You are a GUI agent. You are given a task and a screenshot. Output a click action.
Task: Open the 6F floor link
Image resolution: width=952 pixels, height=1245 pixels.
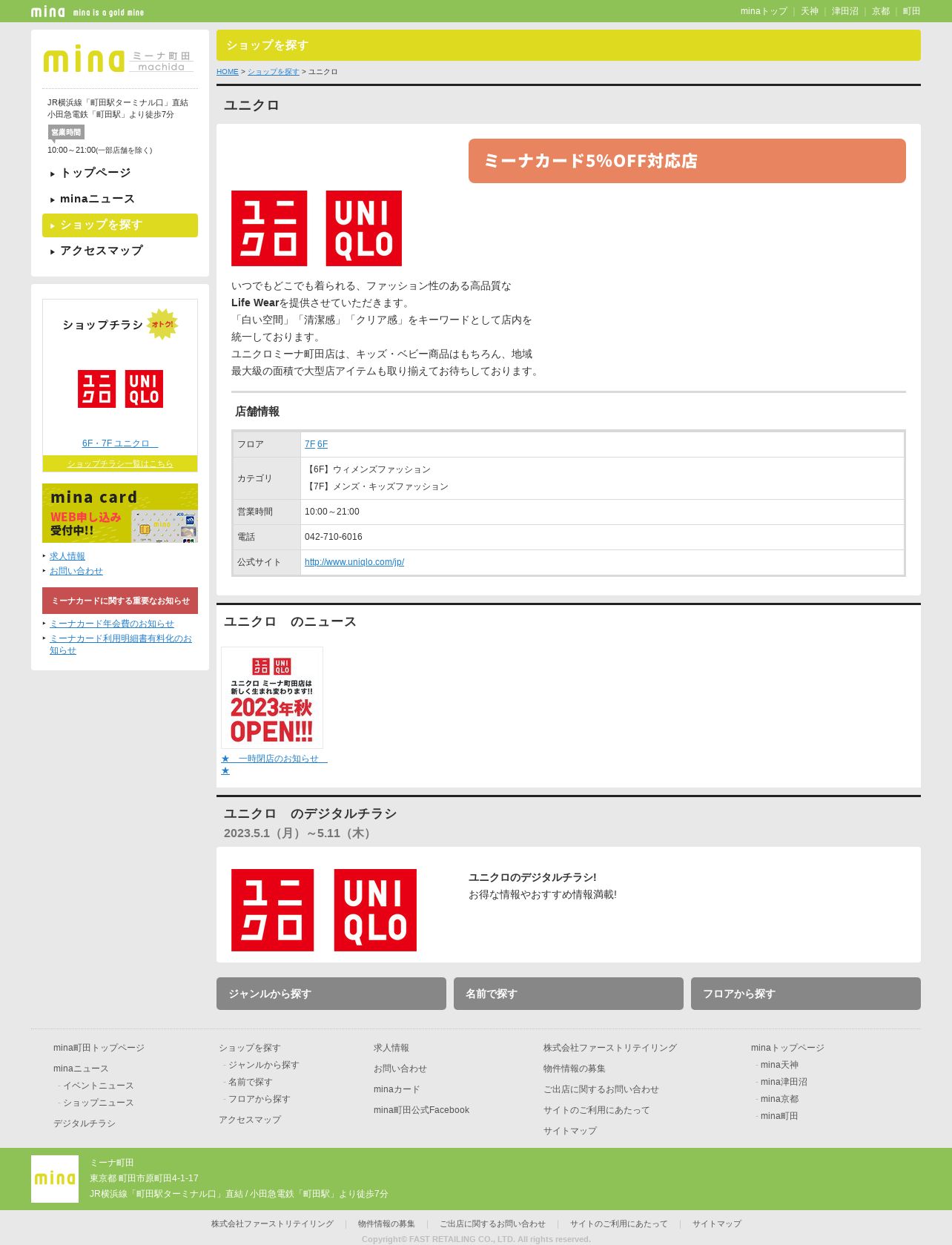323,444
